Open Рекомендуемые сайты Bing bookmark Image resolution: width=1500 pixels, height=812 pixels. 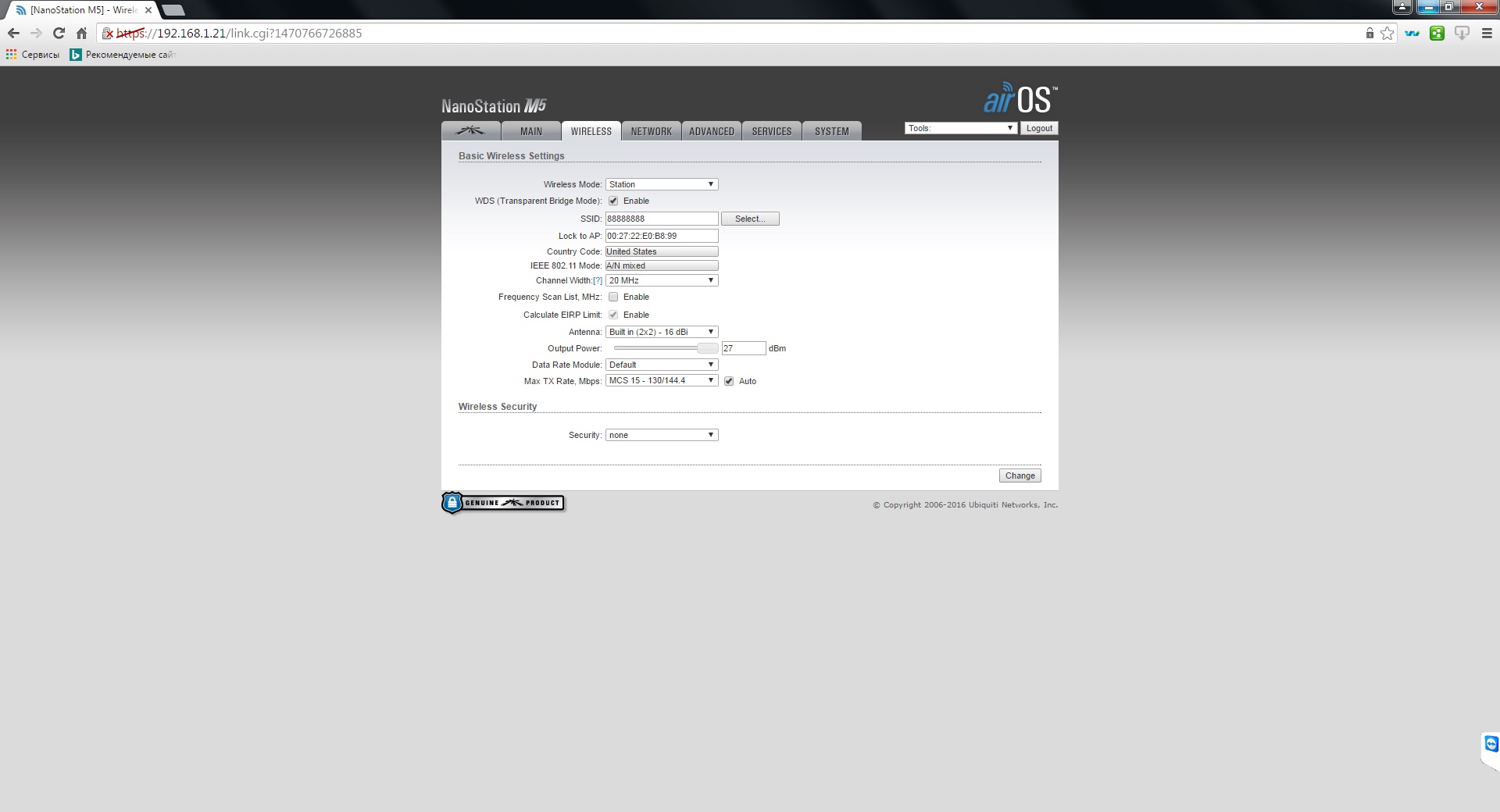pyautogui.click(x=123, y=55)
